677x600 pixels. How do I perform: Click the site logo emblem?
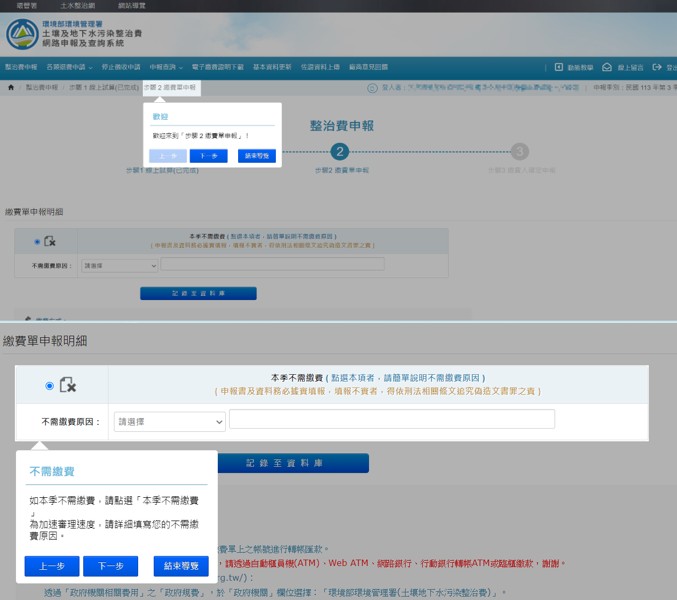tap(22, 33)
